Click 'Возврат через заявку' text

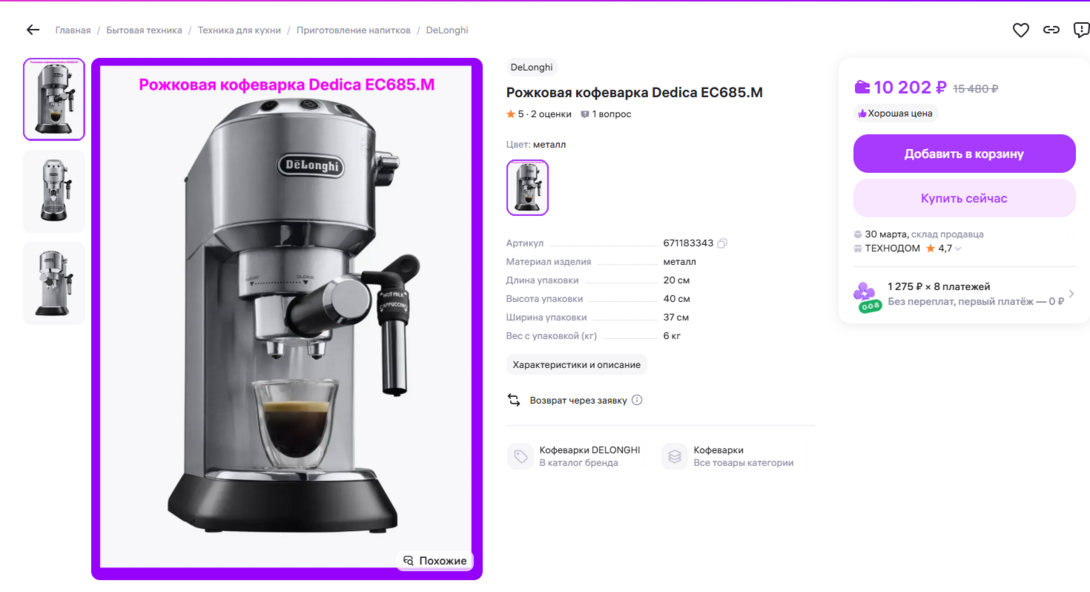[578, 400]
